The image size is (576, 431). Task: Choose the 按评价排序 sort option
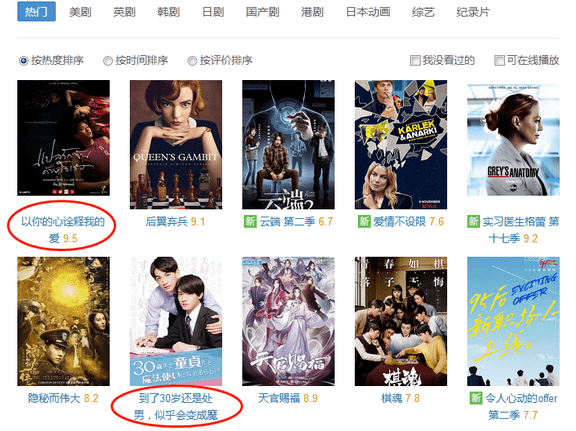click(192, 61)
